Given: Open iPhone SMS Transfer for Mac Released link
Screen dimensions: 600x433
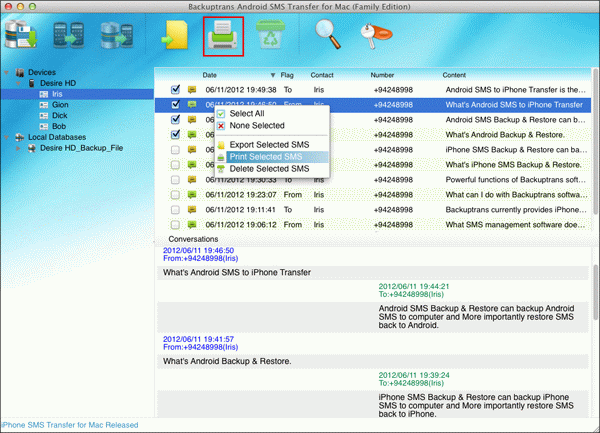Looking at the screenshot, I should [70, 425].
